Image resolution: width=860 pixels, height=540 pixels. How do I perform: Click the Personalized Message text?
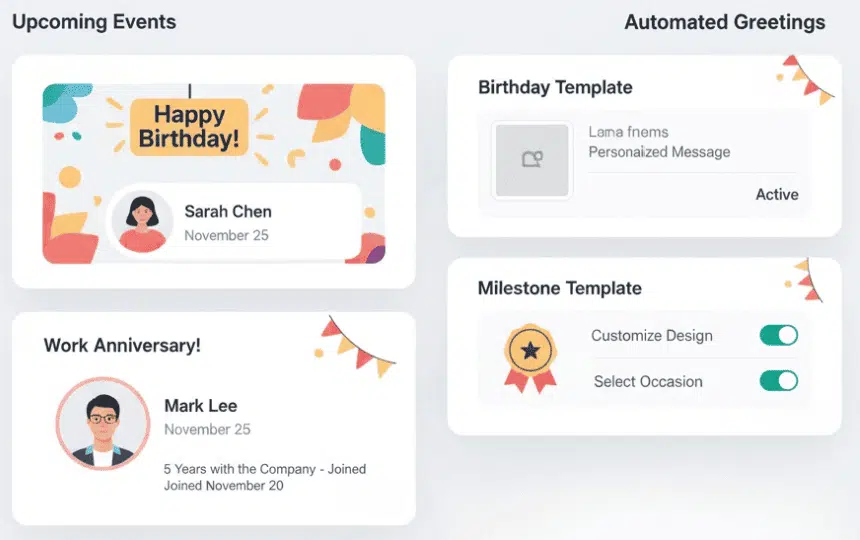click(659, 152)
